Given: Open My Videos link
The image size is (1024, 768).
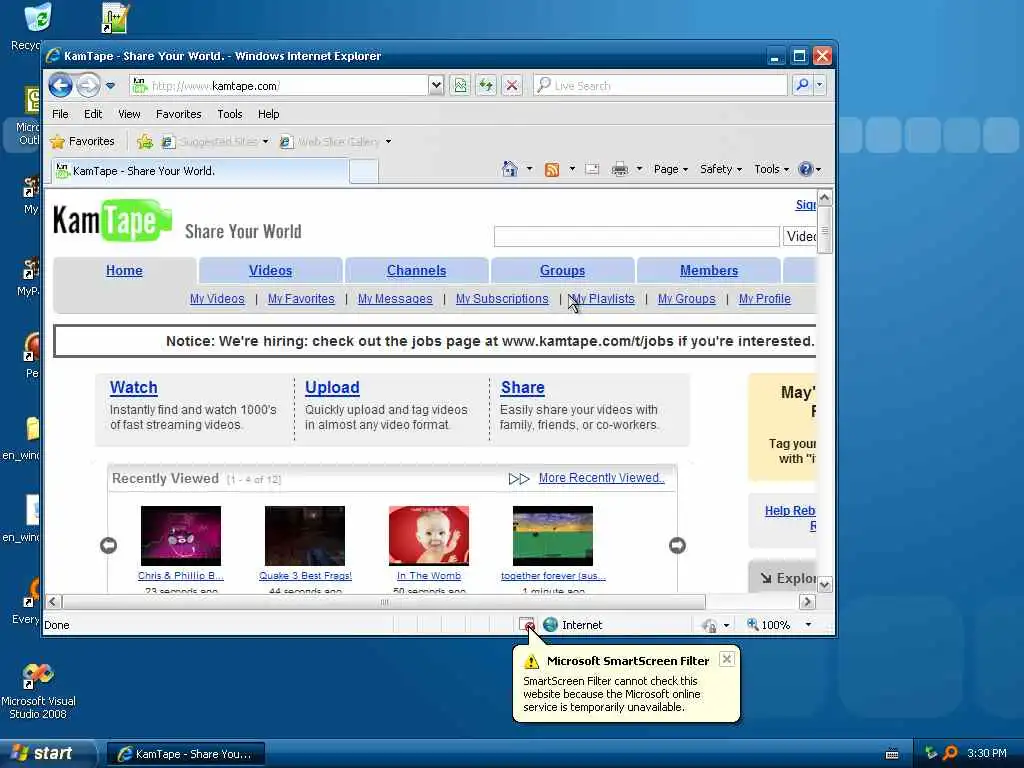Looking at the screenshot, I should [217, 298].
